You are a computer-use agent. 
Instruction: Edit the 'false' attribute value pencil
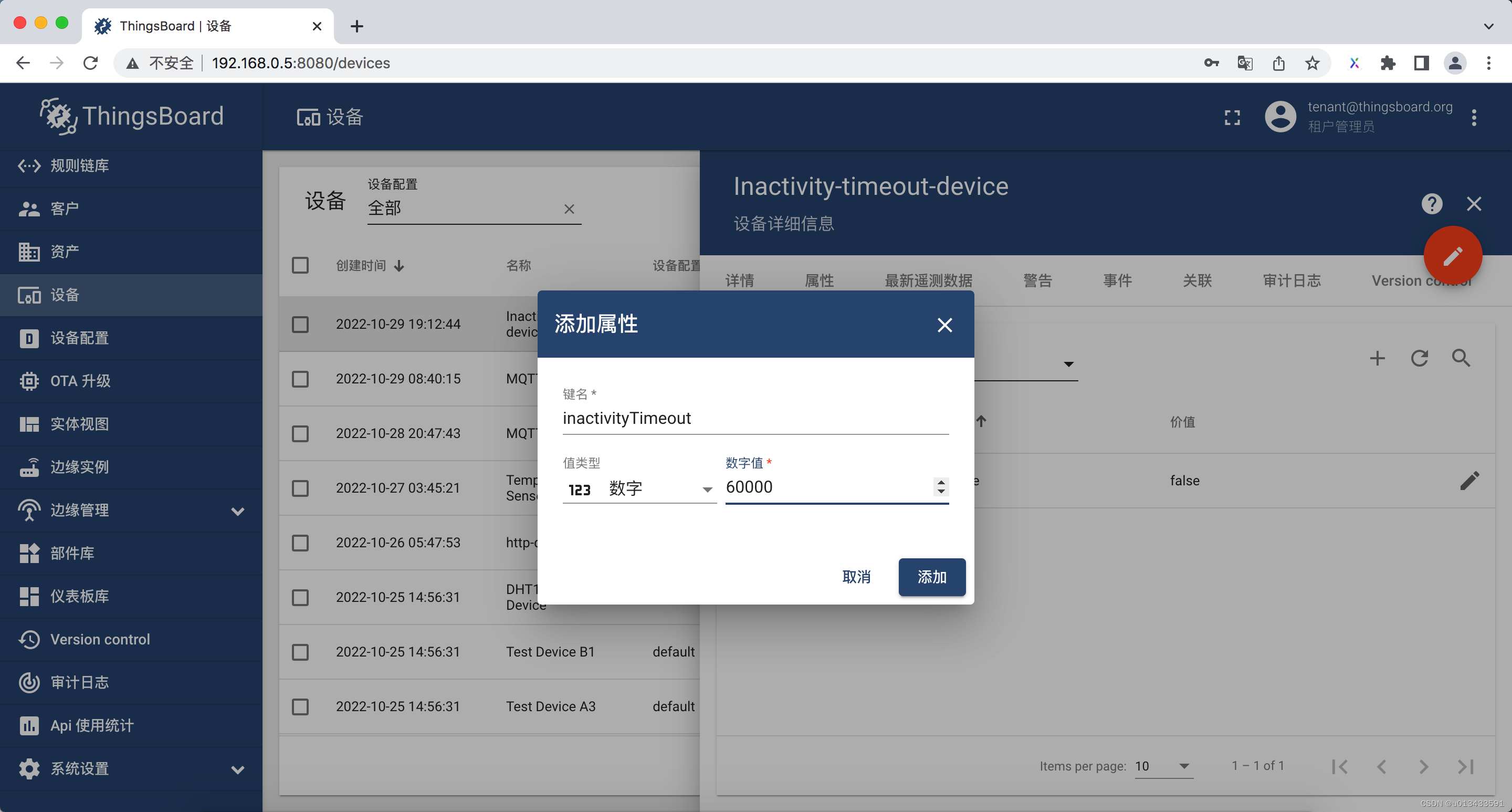pos(1469,480)
